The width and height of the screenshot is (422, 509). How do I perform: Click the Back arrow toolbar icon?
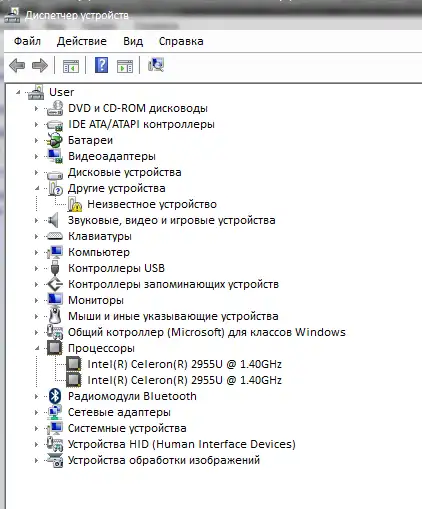point(17,65)
